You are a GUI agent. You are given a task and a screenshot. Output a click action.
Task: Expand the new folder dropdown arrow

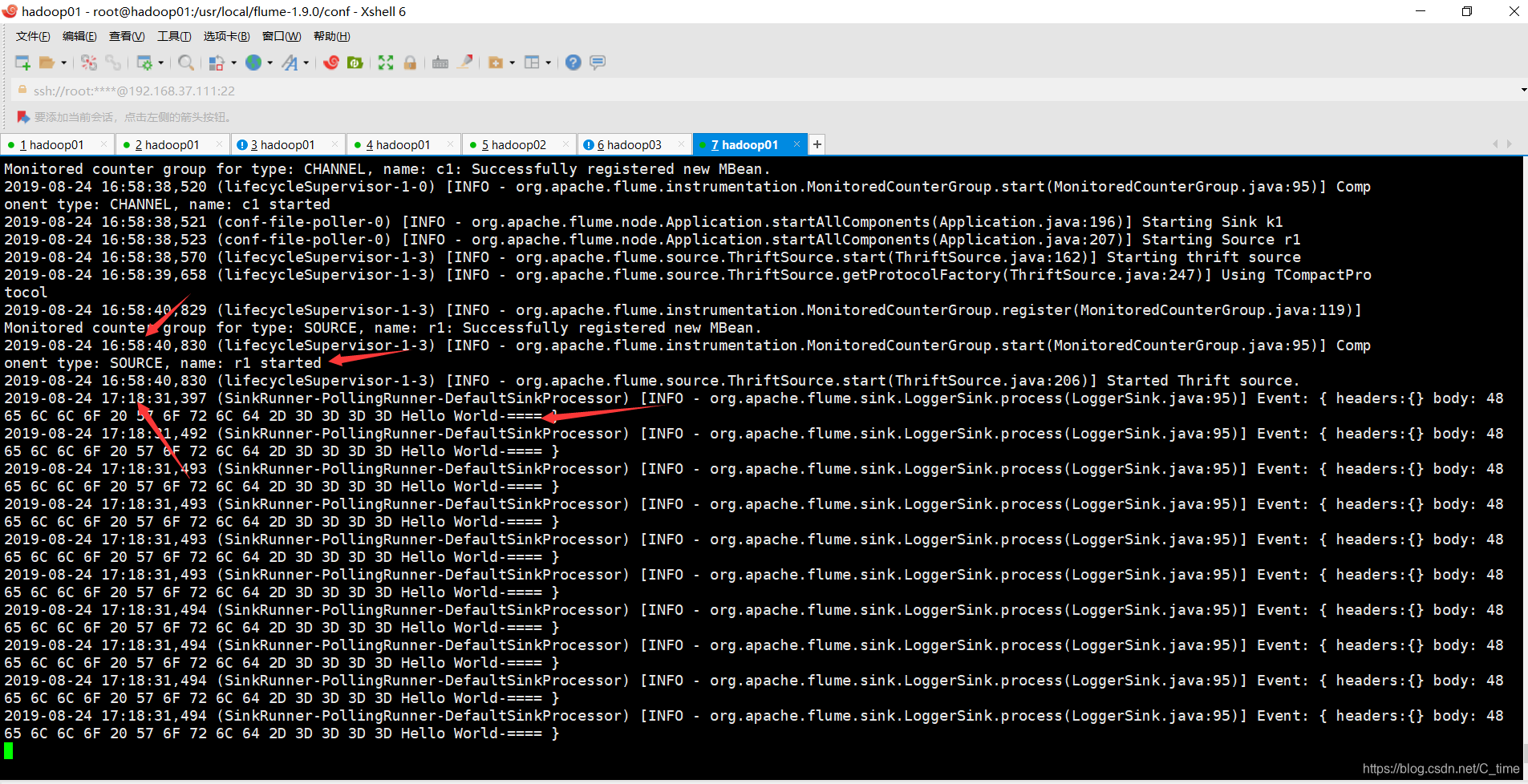[513, 63]
